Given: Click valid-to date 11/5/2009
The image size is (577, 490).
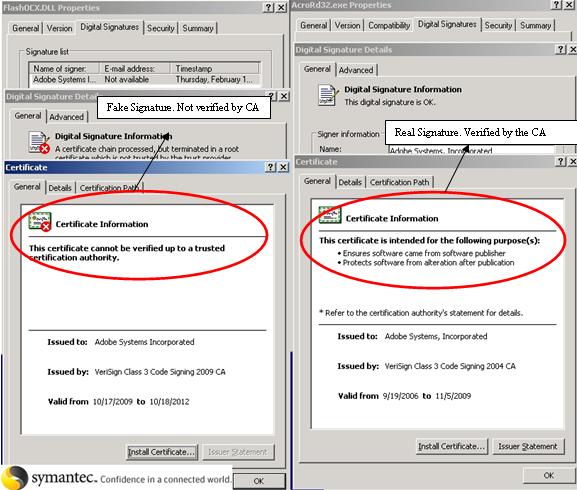Looking at the screenshot, I should [x=453, y=396].
